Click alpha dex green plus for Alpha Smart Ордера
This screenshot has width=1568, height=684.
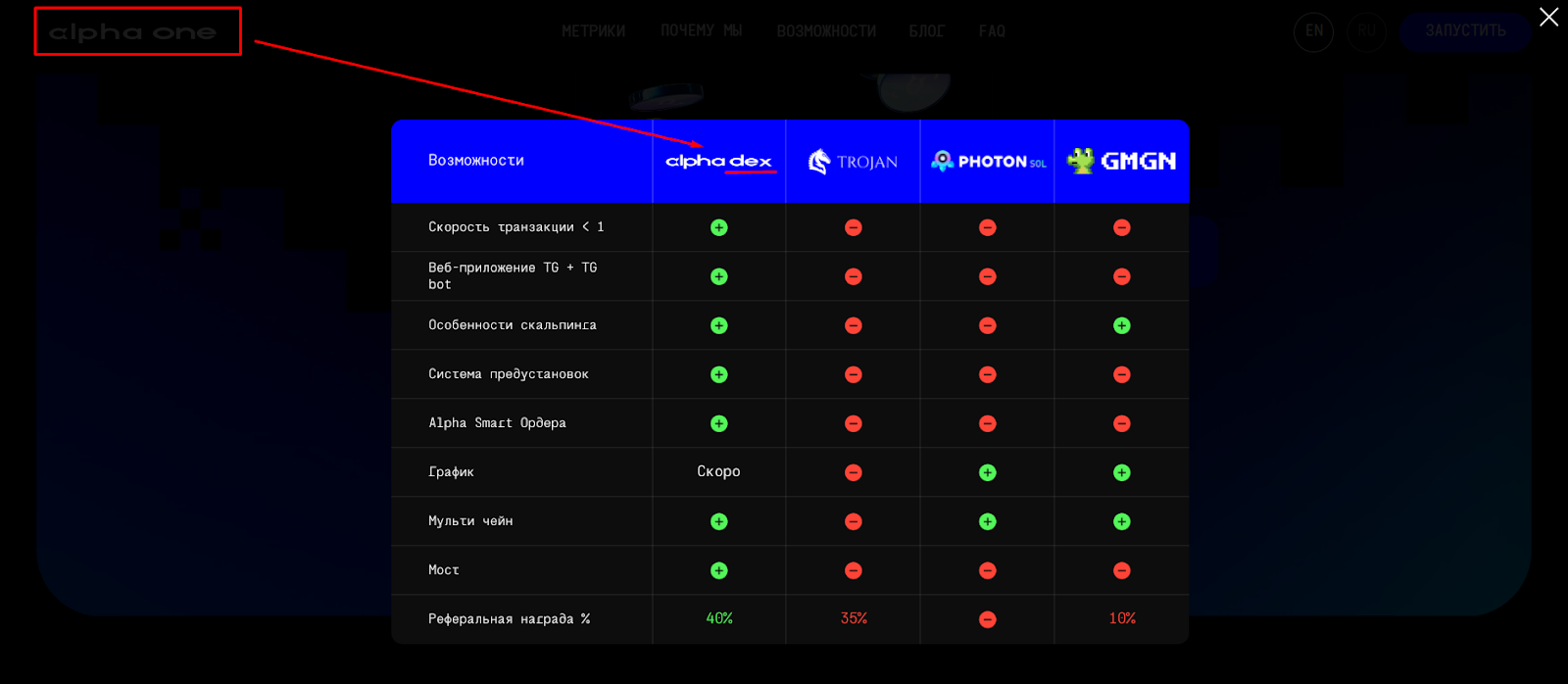click(x=719, y=423)
